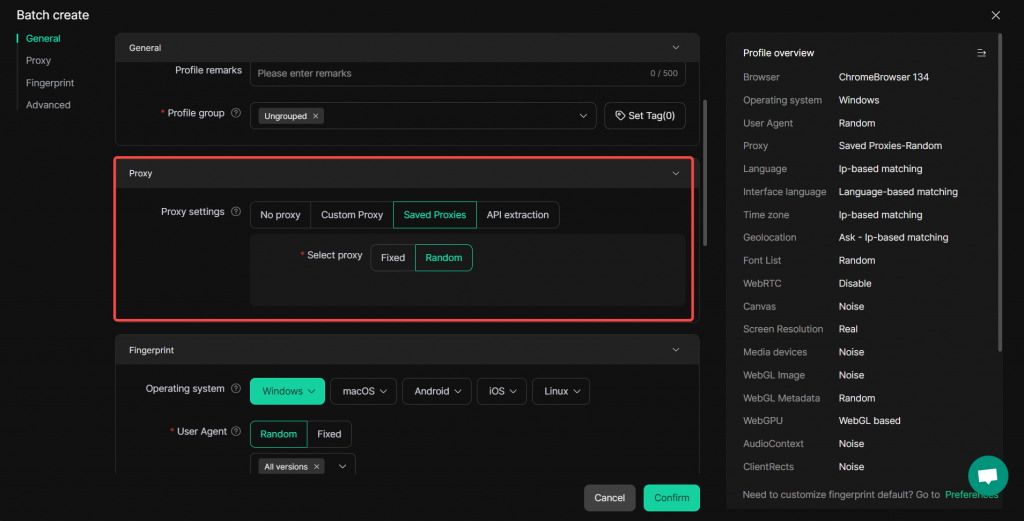Remove the Ungrouped tag with x

click(316, 116)
